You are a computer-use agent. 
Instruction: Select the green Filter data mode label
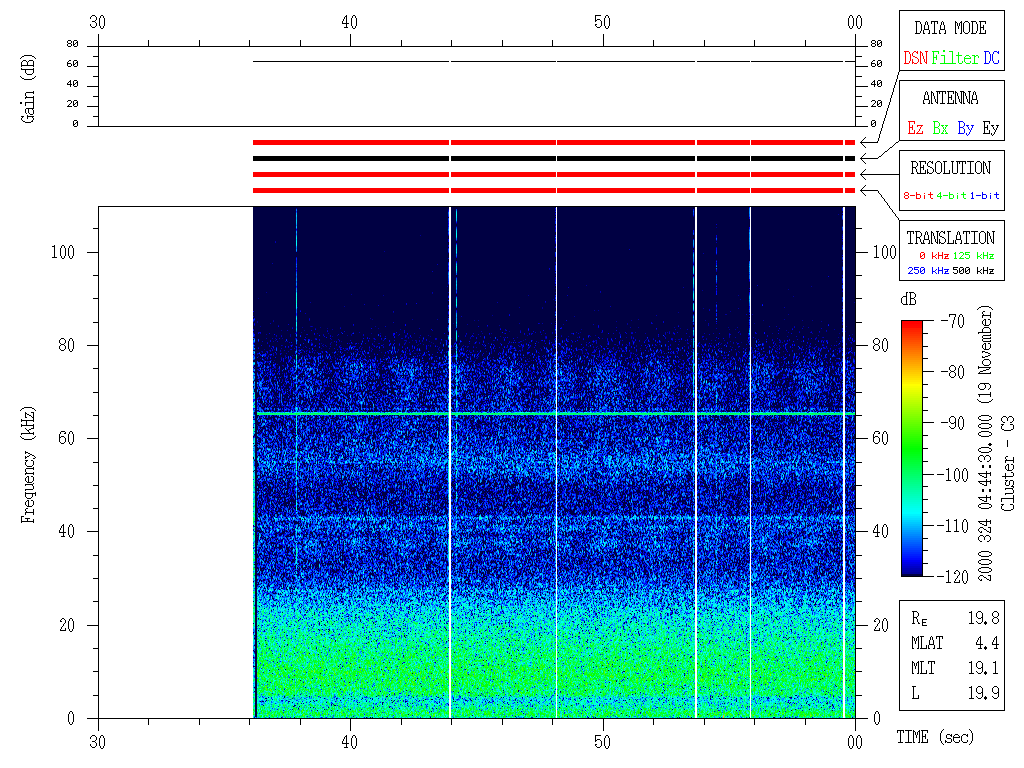pos(955,59)
